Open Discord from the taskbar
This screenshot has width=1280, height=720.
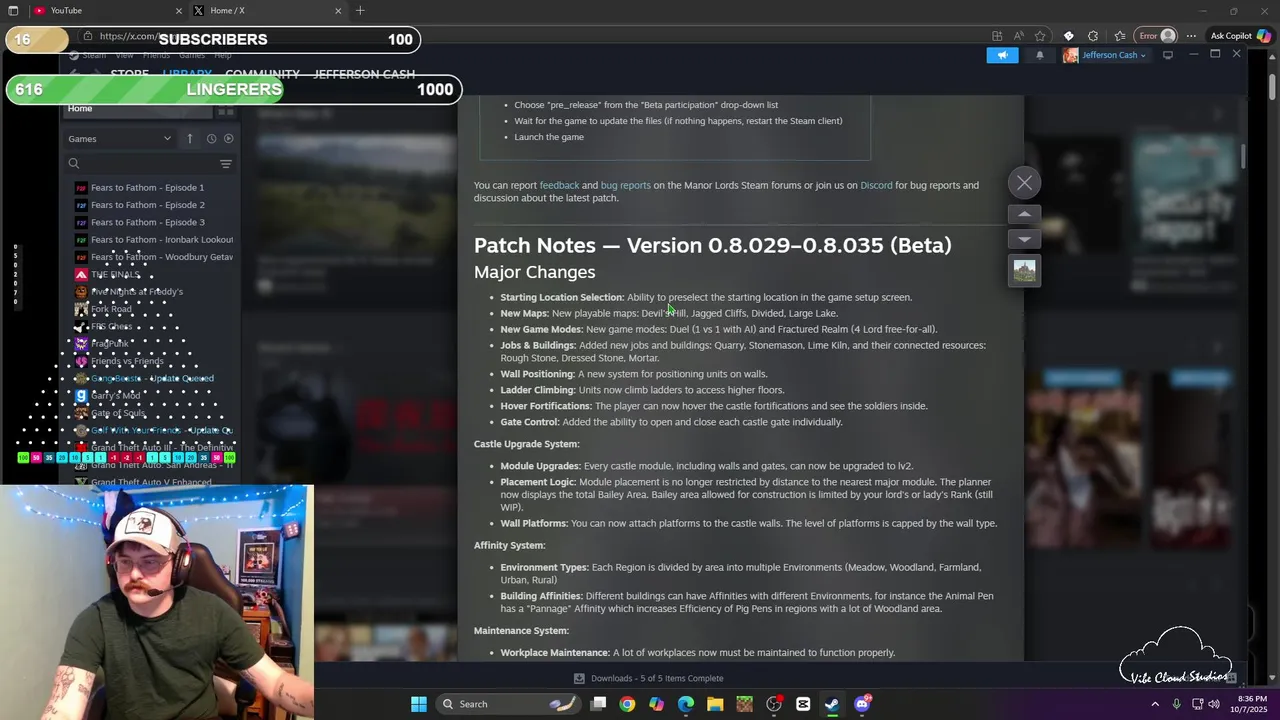[x=862, y=704]
